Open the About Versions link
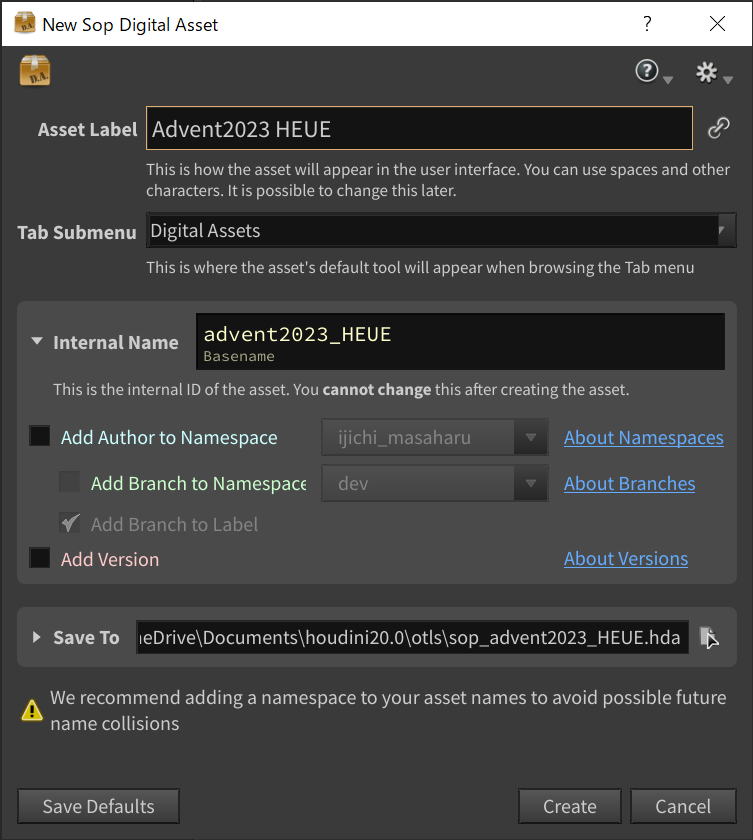This screenshot has height=840, width=753. (625, 558)
